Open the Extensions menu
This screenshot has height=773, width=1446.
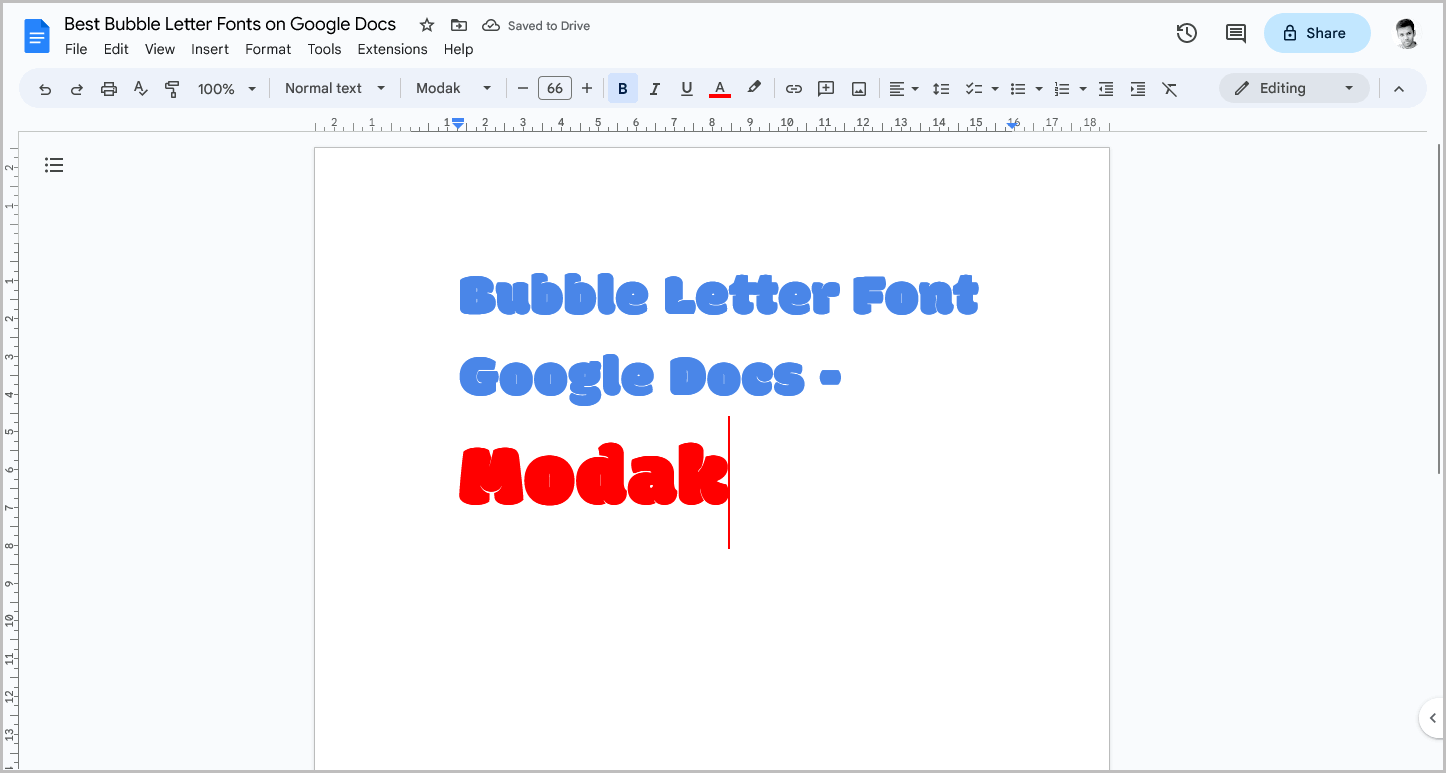click(x=392, y=48)
